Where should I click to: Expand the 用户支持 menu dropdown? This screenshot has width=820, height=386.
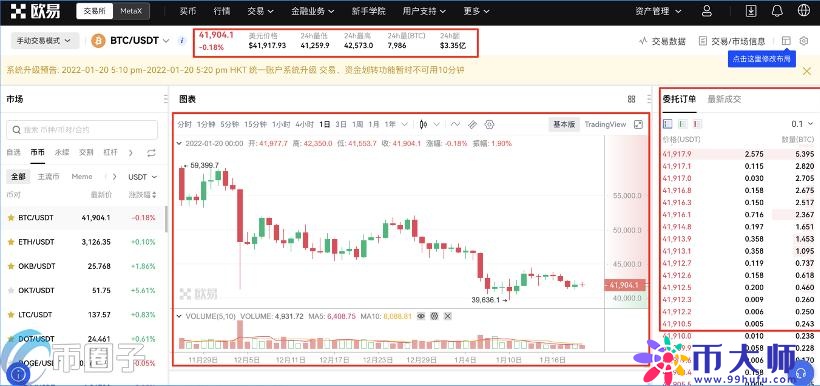click(x=425, y=11)
